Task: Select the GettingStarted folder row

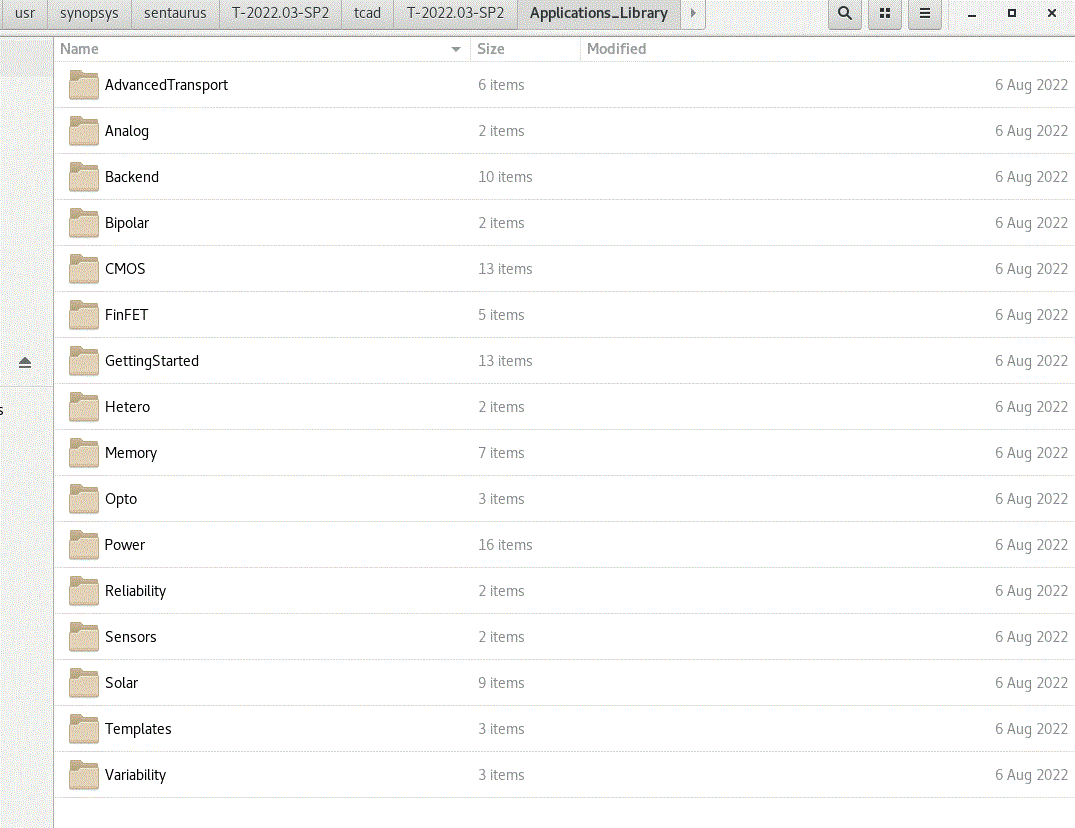Action: click(x=152, y=361)
